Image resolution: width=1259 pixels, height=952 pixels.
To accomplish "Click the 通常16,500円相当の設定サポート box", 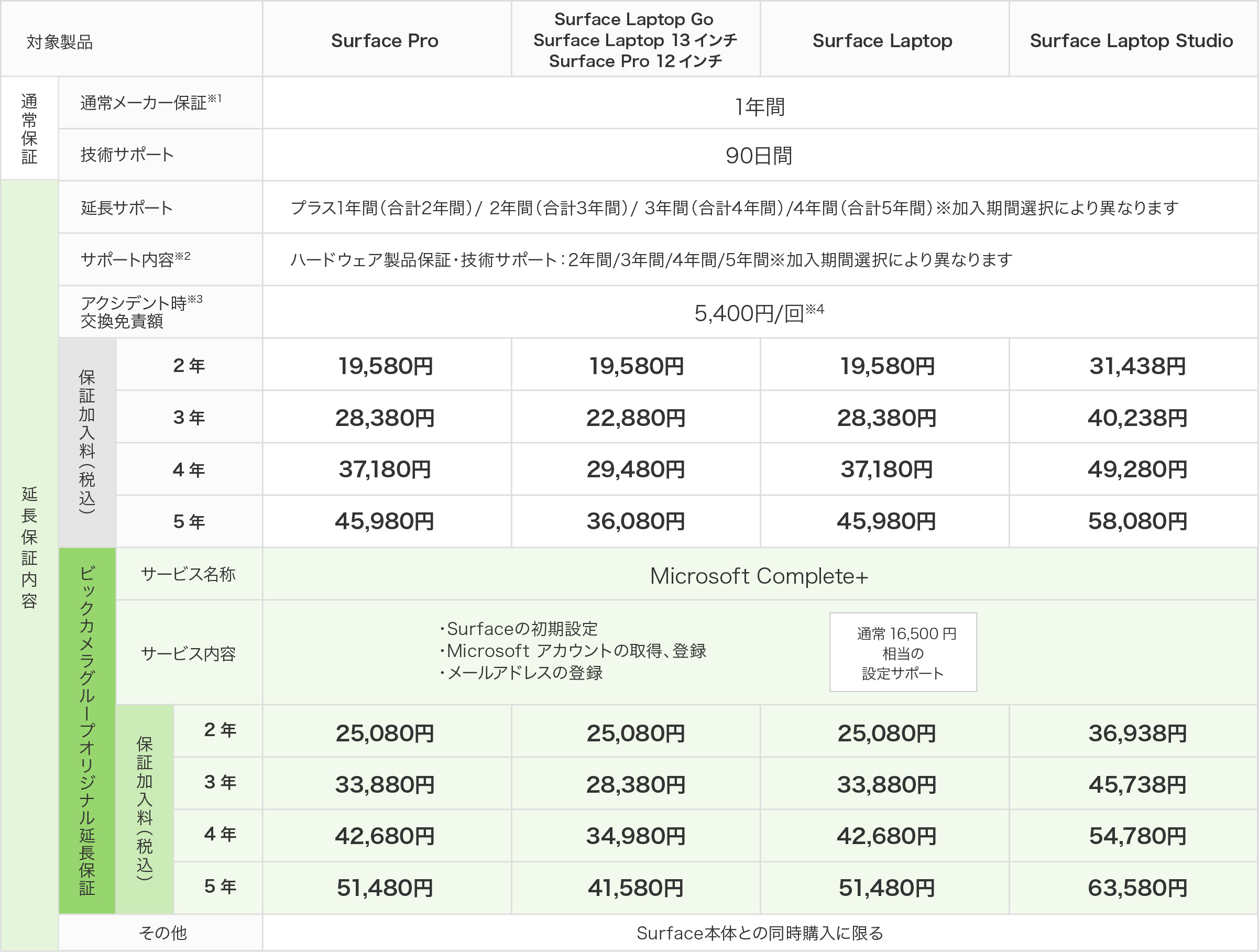I will pyautogui.click(x=903, y=653).
